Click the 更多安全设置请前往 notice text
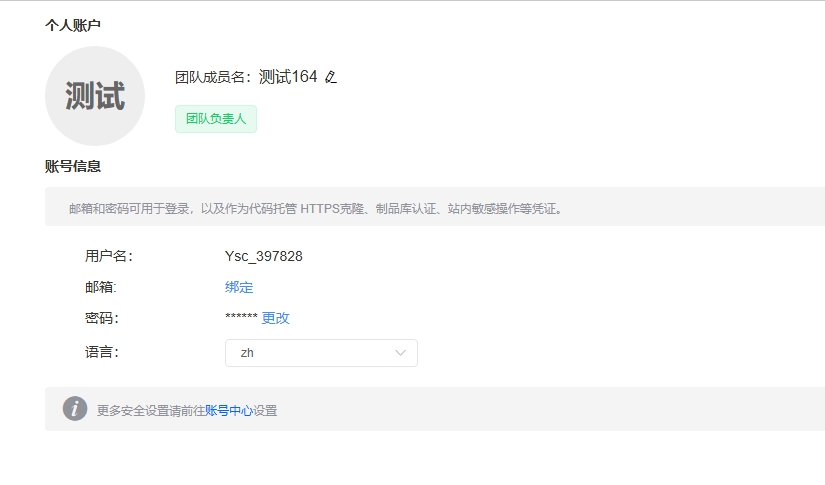Screen dimensions: 825x485 point(150,410)
